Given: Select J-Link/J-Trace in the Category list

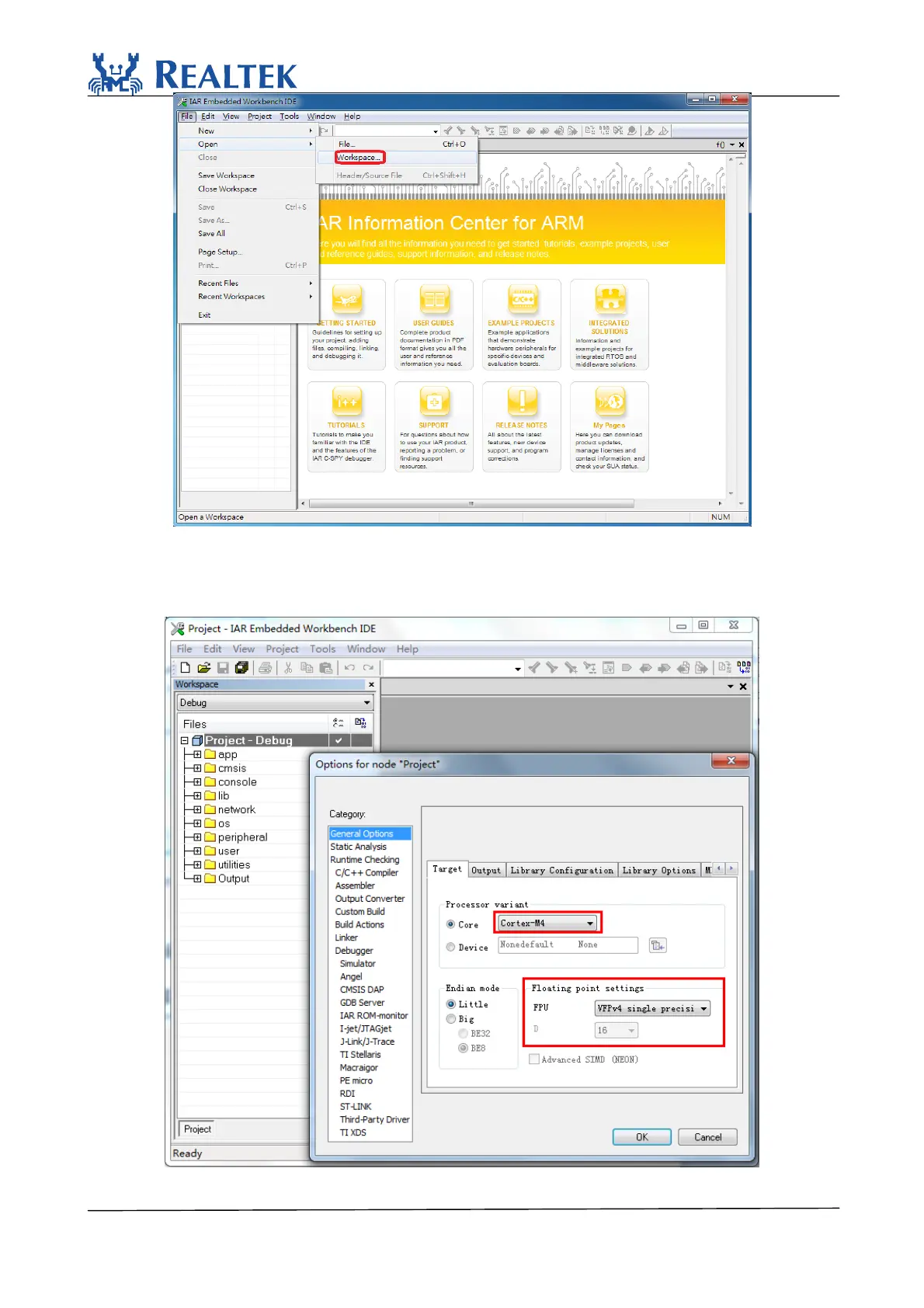Looking at the screenshot, I should click(x=366, y=1042).
